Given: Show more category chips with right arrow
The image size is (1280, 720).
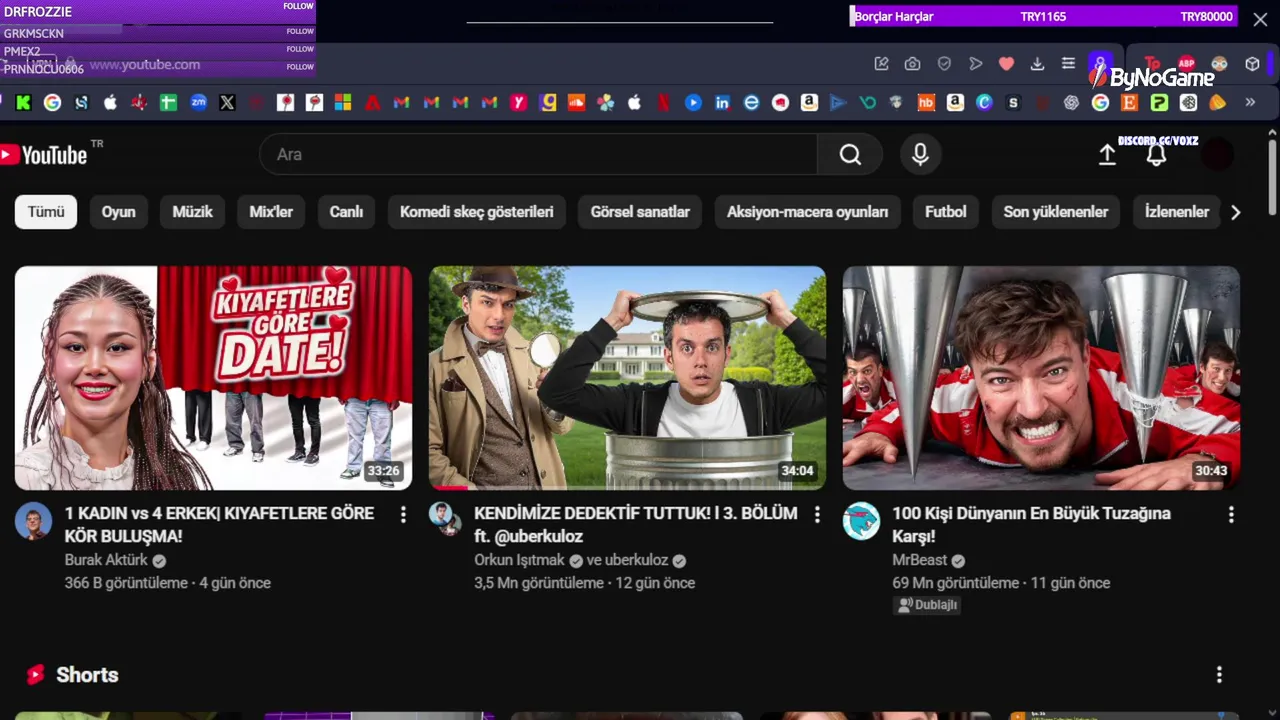Looking at the screenshot, I should (1235, 212).
